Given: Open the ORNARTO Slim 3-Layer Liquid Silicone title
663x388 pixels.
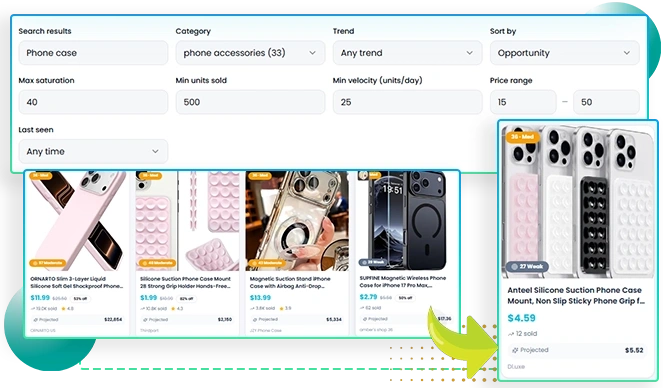Looking at the screenshot, I should point(77,282).
